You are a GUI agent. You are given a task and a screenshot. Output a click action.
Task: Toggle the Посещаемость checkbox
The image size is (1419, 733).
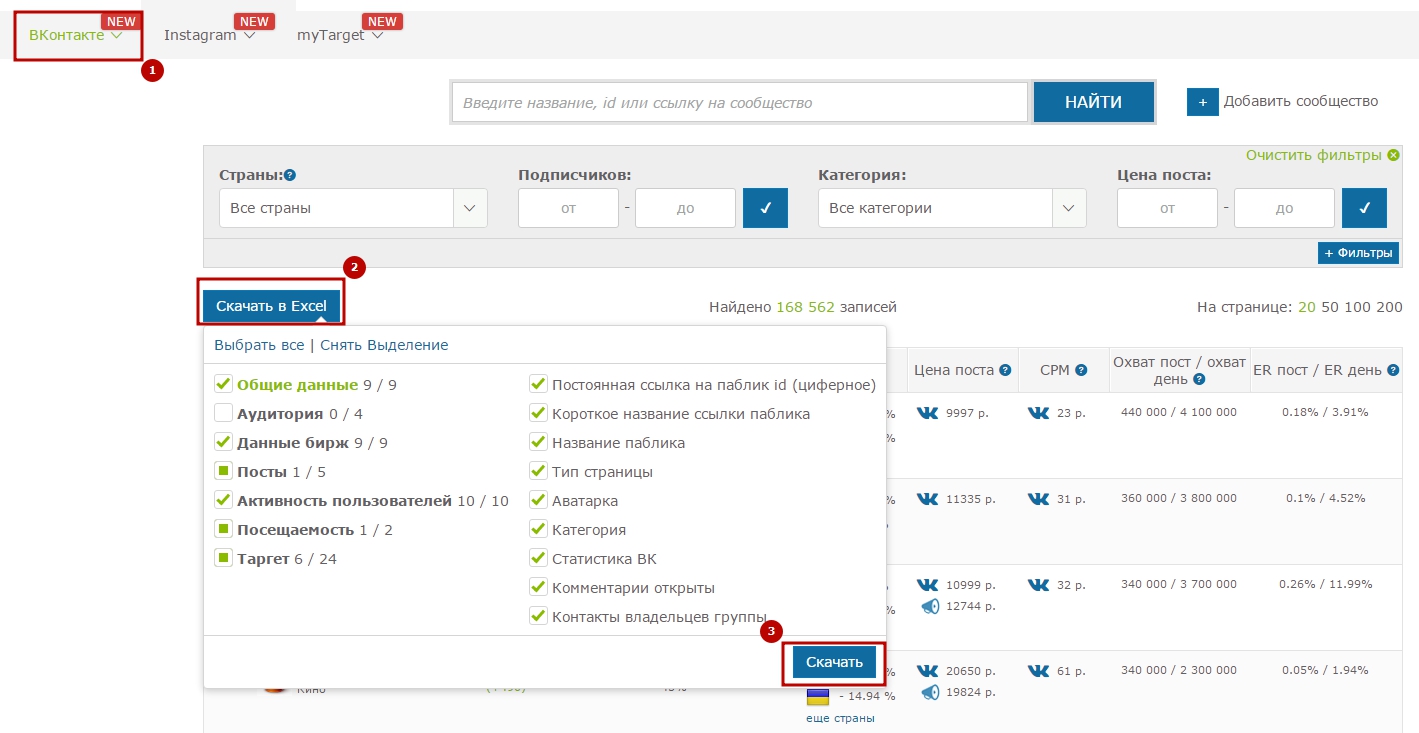224,529
